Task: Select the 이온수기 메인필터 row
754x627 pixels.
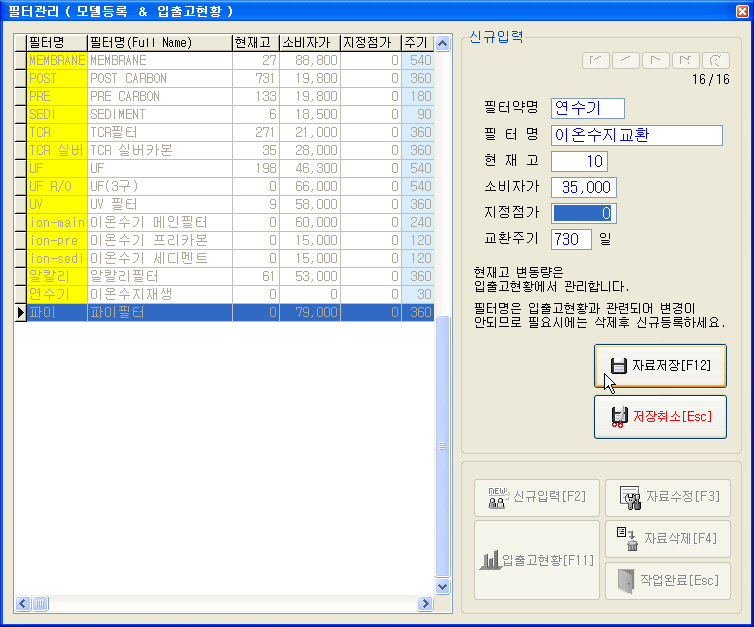Action: (225, 222)
